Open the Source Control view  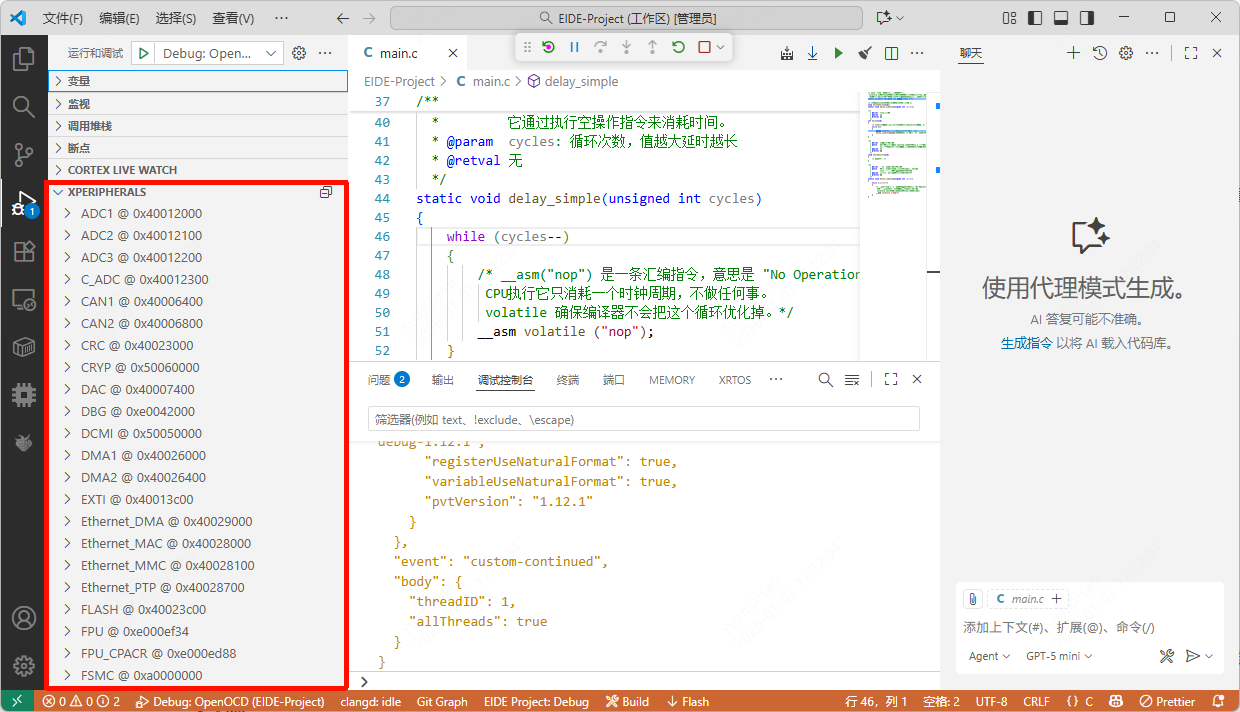coord(24,154)
